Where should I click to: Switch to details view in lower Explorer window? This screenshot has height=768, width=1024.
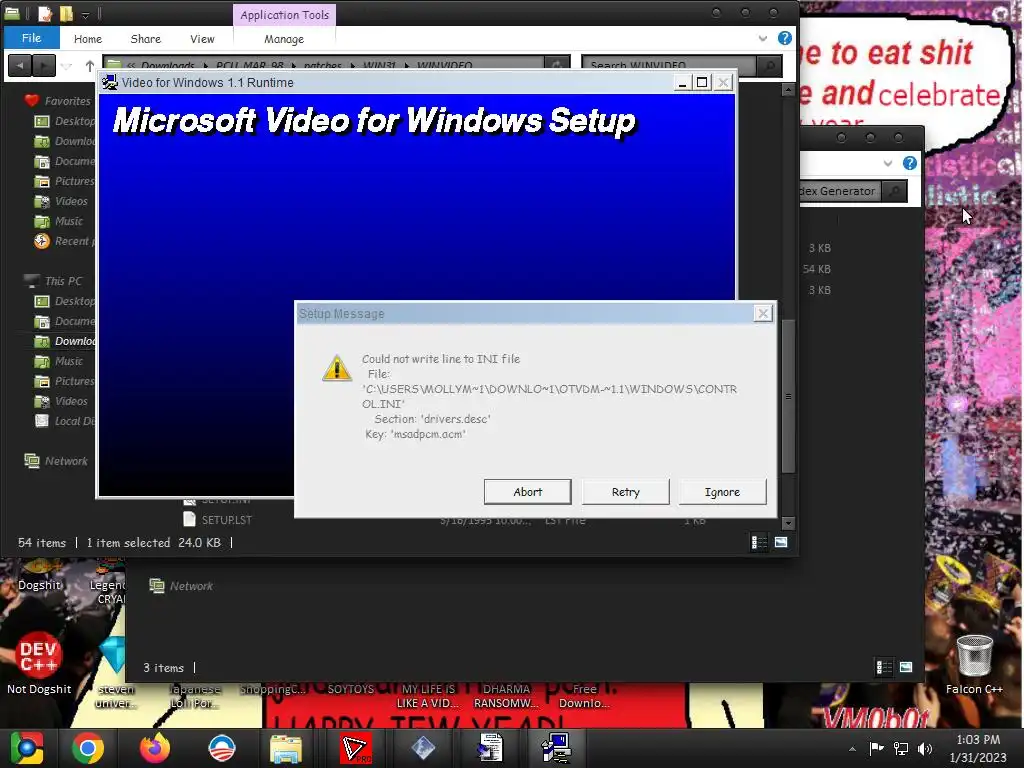(884, 667)
